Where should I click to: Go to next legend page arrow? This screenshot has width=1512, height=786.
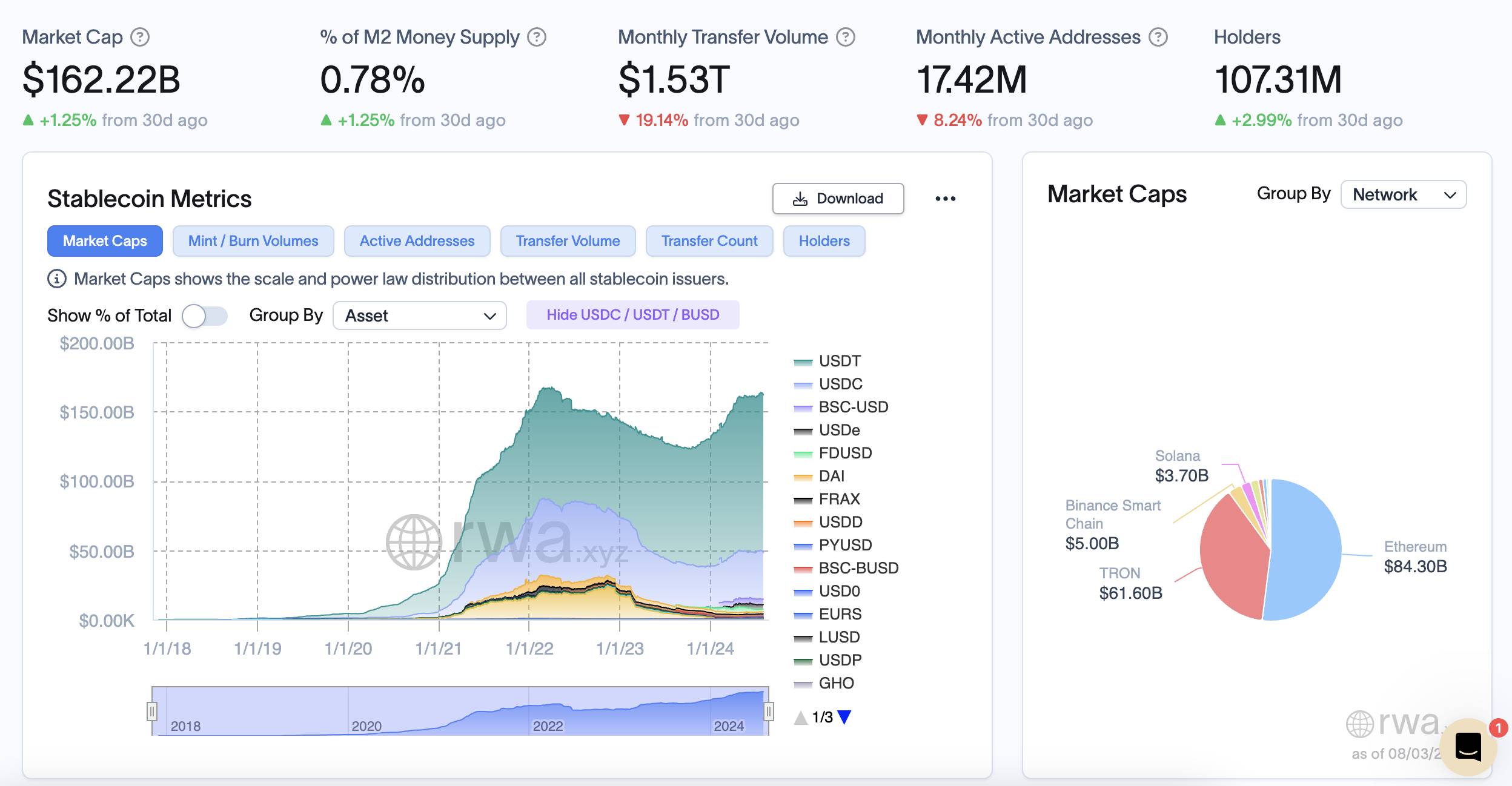pyautogui.click(x=844, y=718)
